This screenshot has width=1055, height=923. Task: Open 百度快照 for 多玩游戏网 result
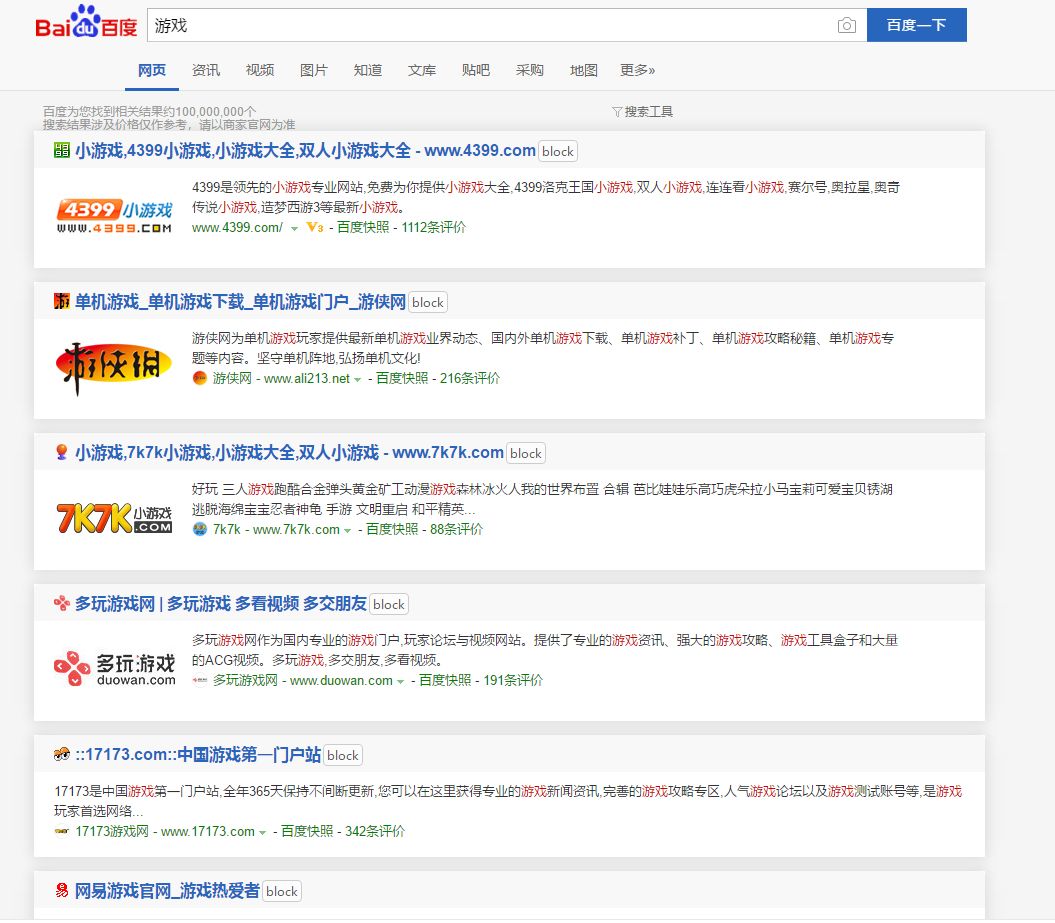(x=445, y=680)
